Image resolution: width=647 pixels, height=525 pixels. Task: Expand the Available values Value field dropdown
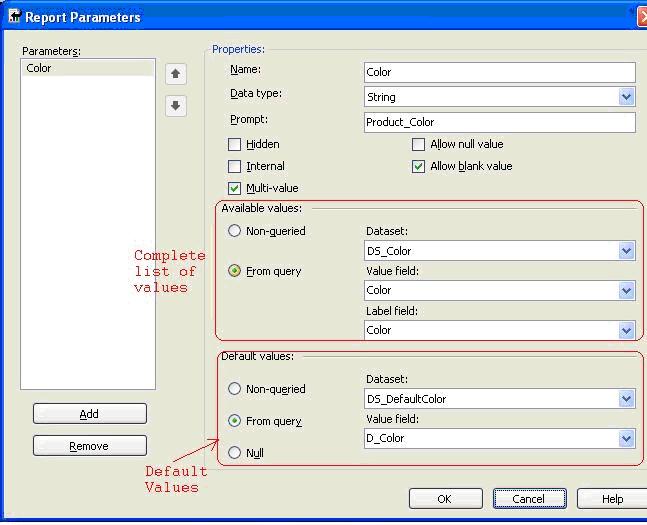[626, 290]
